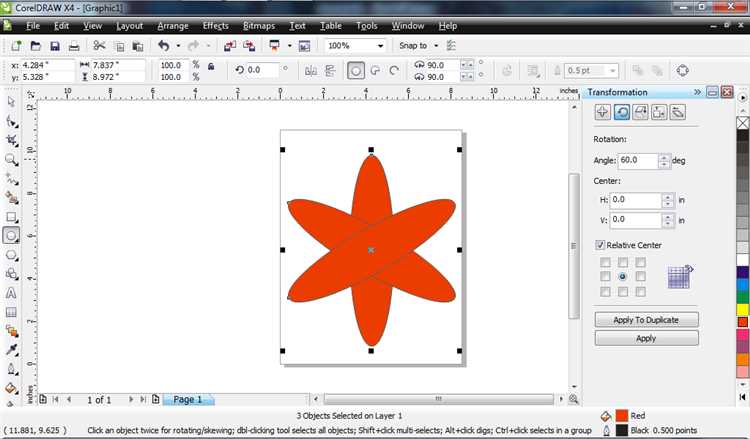This screenshot has height=439, width=750.
Task: Select the Rectangle tool
Action: tap(11, 217)
